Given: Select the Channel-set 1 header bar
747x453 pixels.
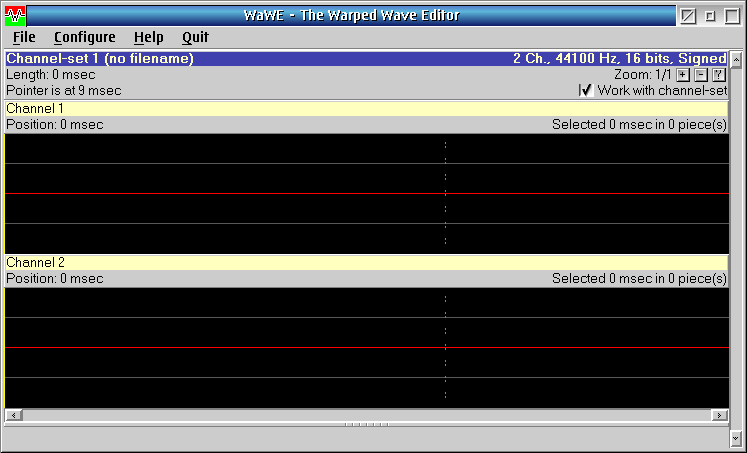Looking at the screenshot, I should pyautogui.click(x=366, y=59).
